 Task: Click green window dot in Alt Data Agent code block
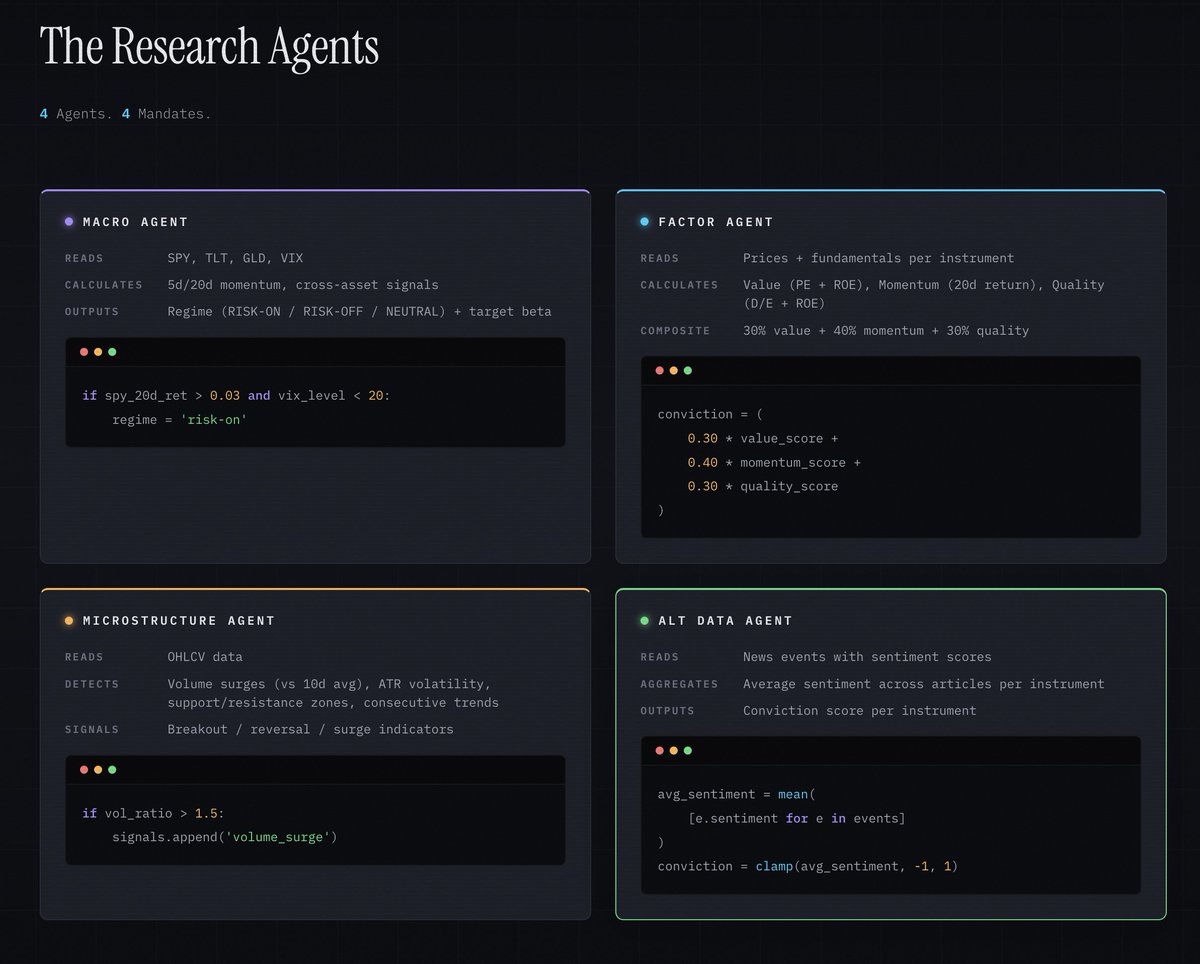coord(687,751)
